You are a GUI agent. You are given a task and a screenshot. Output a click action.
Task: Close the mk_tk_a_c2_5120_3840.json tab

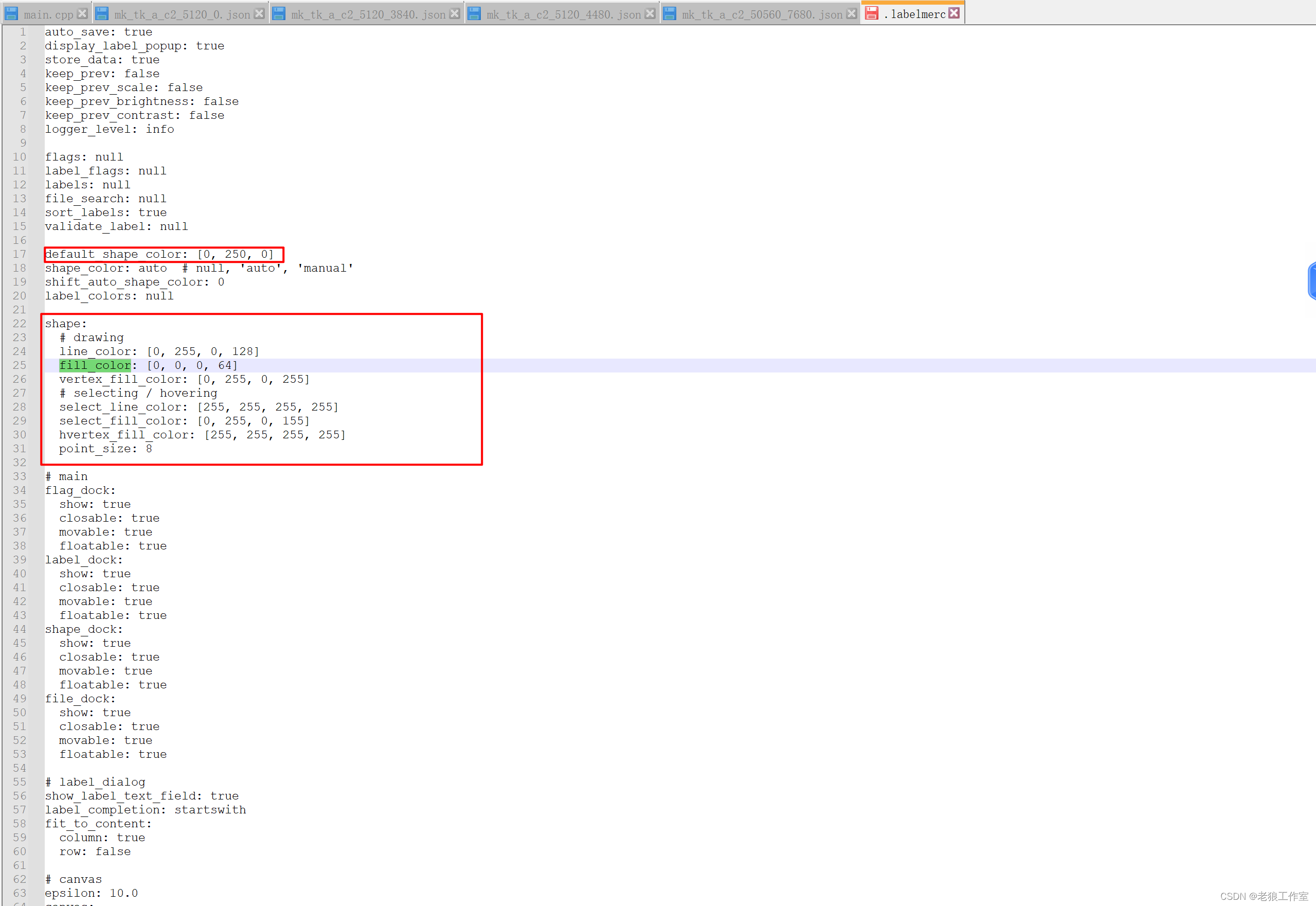pyautogui.click(x=455, y=13)
